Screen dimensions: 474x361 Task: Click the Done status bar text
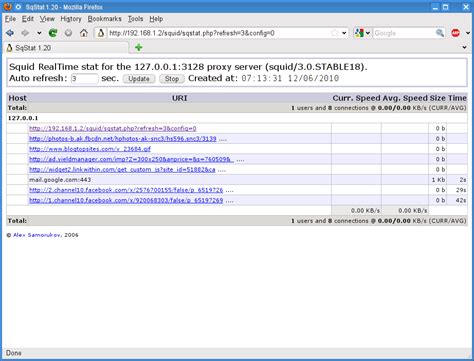[x=14, y=353]
